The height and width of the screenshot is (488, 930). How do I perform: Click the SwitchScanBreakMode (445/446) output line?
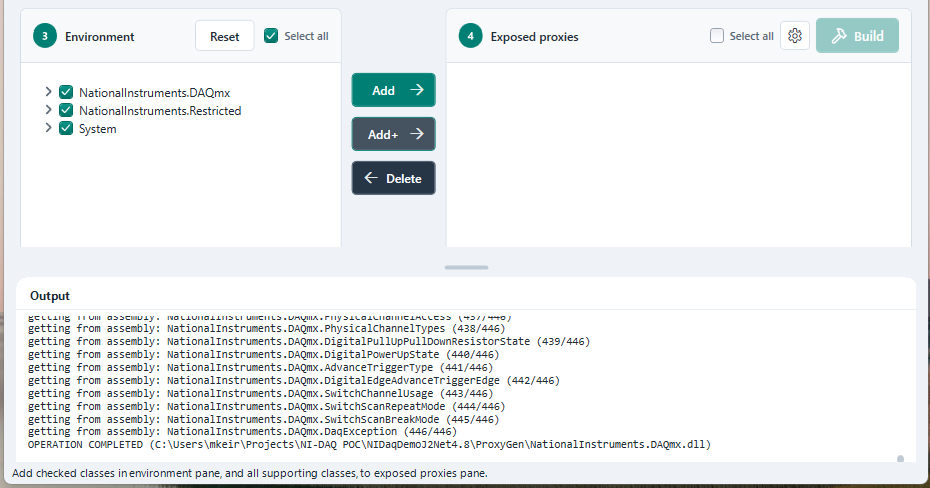click(x=263, y=419)
